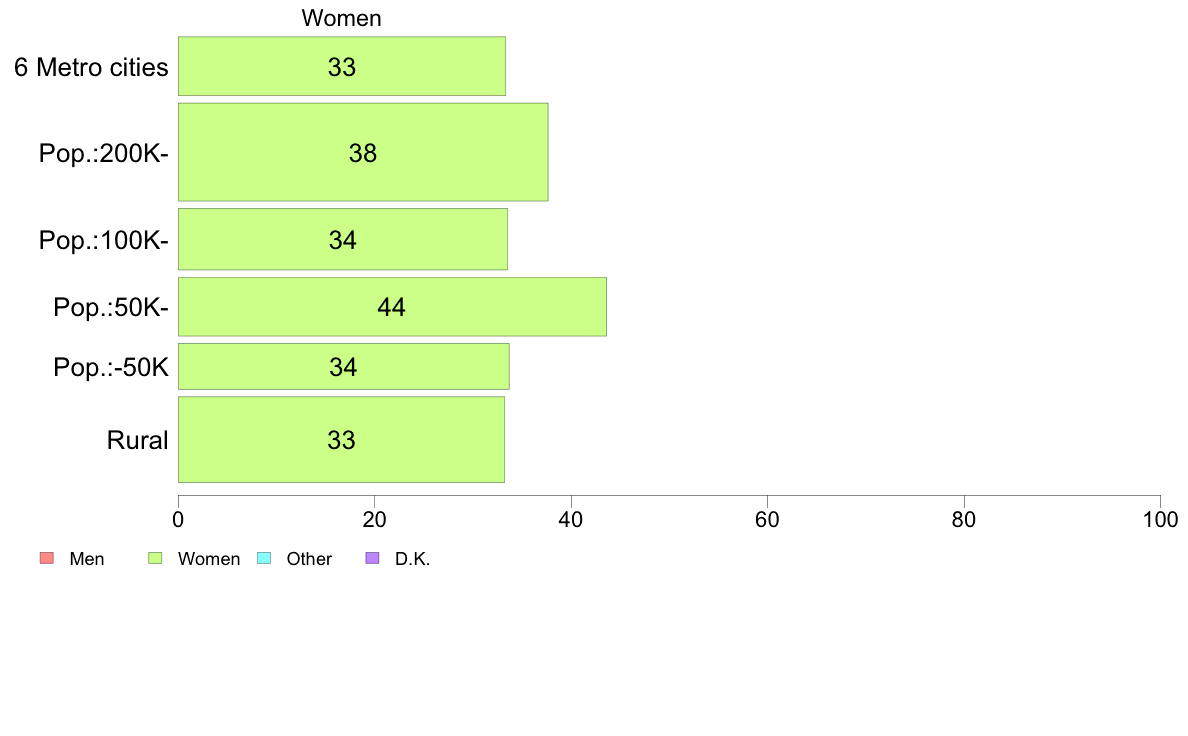The width and height of the screenshot is (1188, 736).
Task: Click the Other legend text
Action: [308, 559]
